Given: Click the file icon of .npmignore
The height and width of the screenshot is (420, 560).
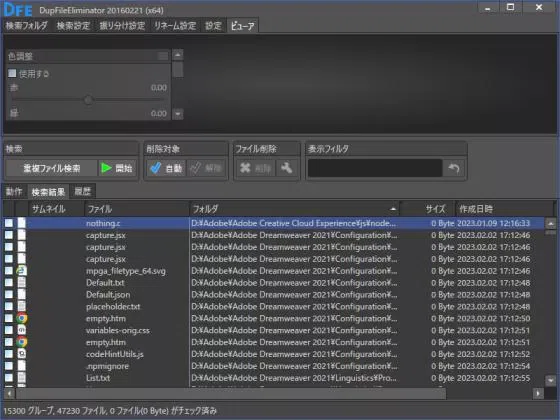Looking at the screenshot, I should point(22,366).
